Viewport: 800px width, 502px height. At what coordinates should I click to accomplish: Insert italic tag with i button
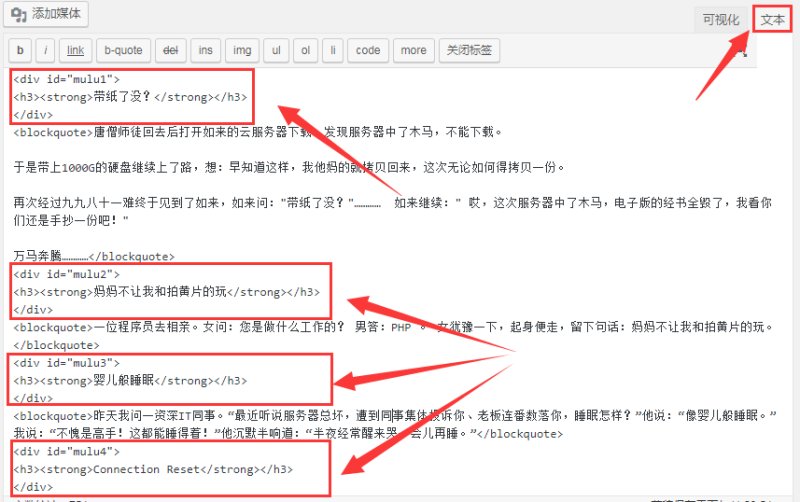pyautogui.click(x=45, y=50)
